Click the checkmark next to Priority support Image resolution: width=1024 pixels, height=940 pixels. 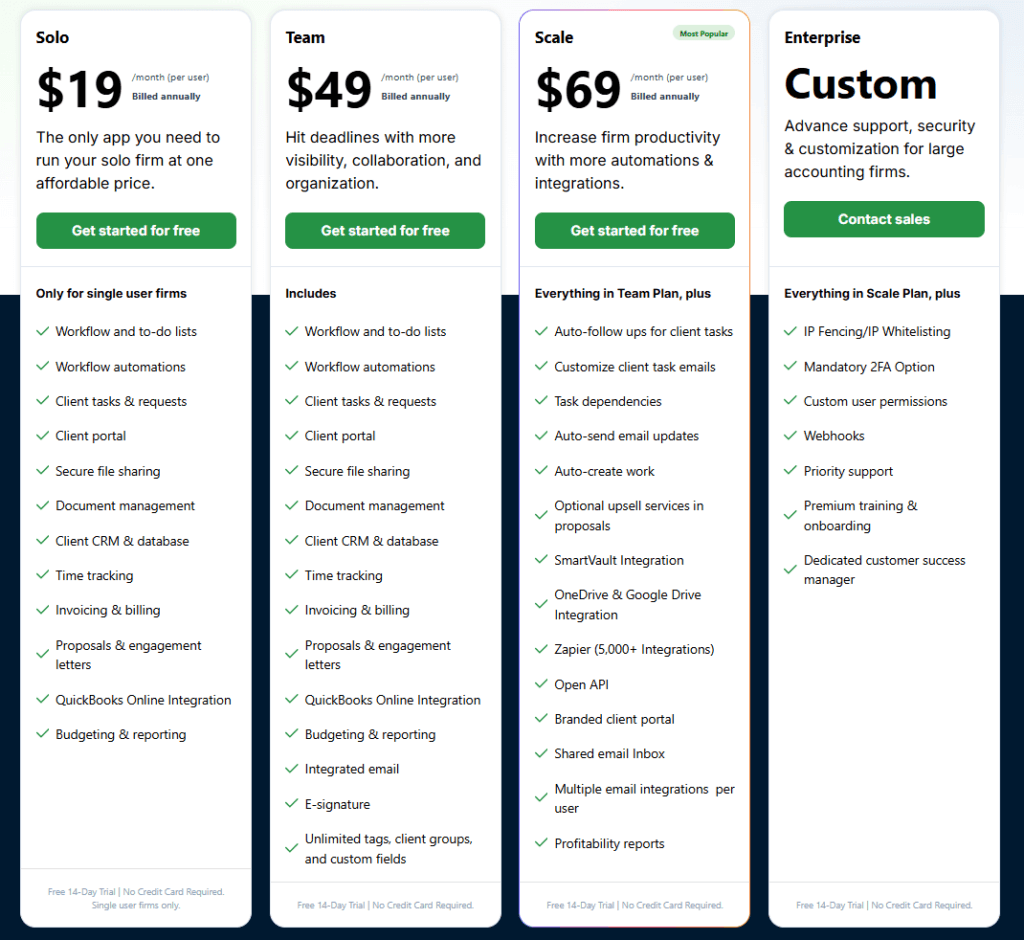[x=791, y=471]
